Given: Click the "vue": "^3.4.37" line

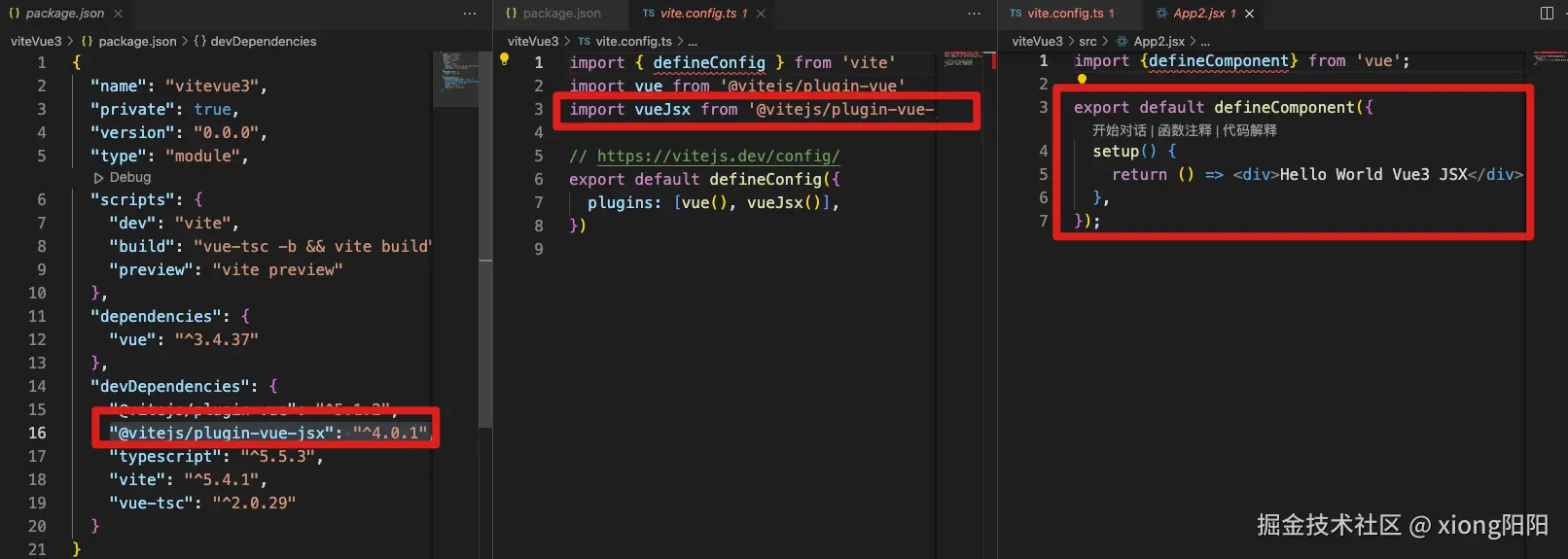Looking at the screenshot, I should click(183, 339).
